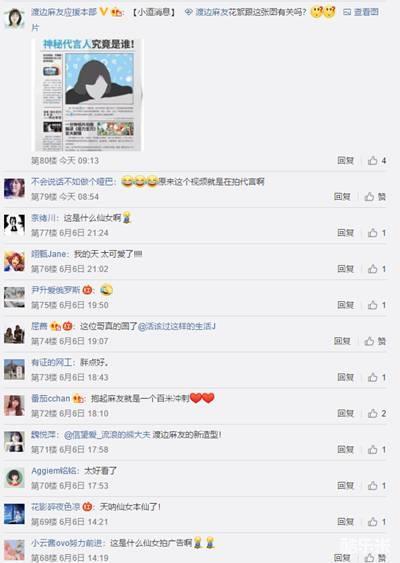Like the 第72楼 comment with 2 likes
The width and height of the screenshot is (400, 563).
pyautogui.click(x=377, y=413)
